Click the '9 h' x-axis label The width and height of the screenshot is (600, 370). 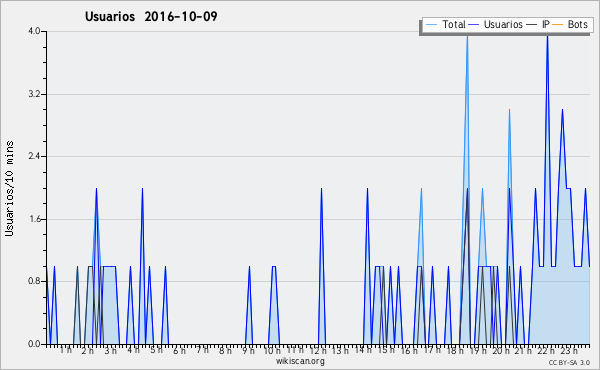pyautogui.click(x=248, y=350)
